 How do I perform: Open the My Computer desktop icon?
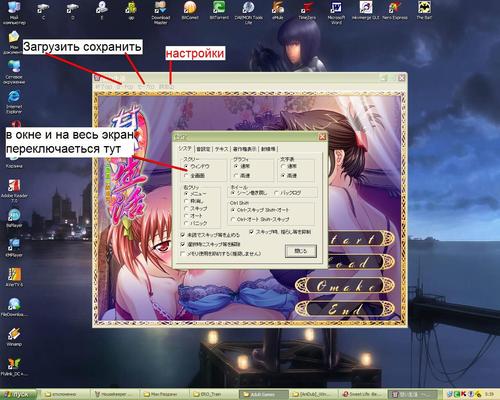pyautogui.click(x=14, y=12)
